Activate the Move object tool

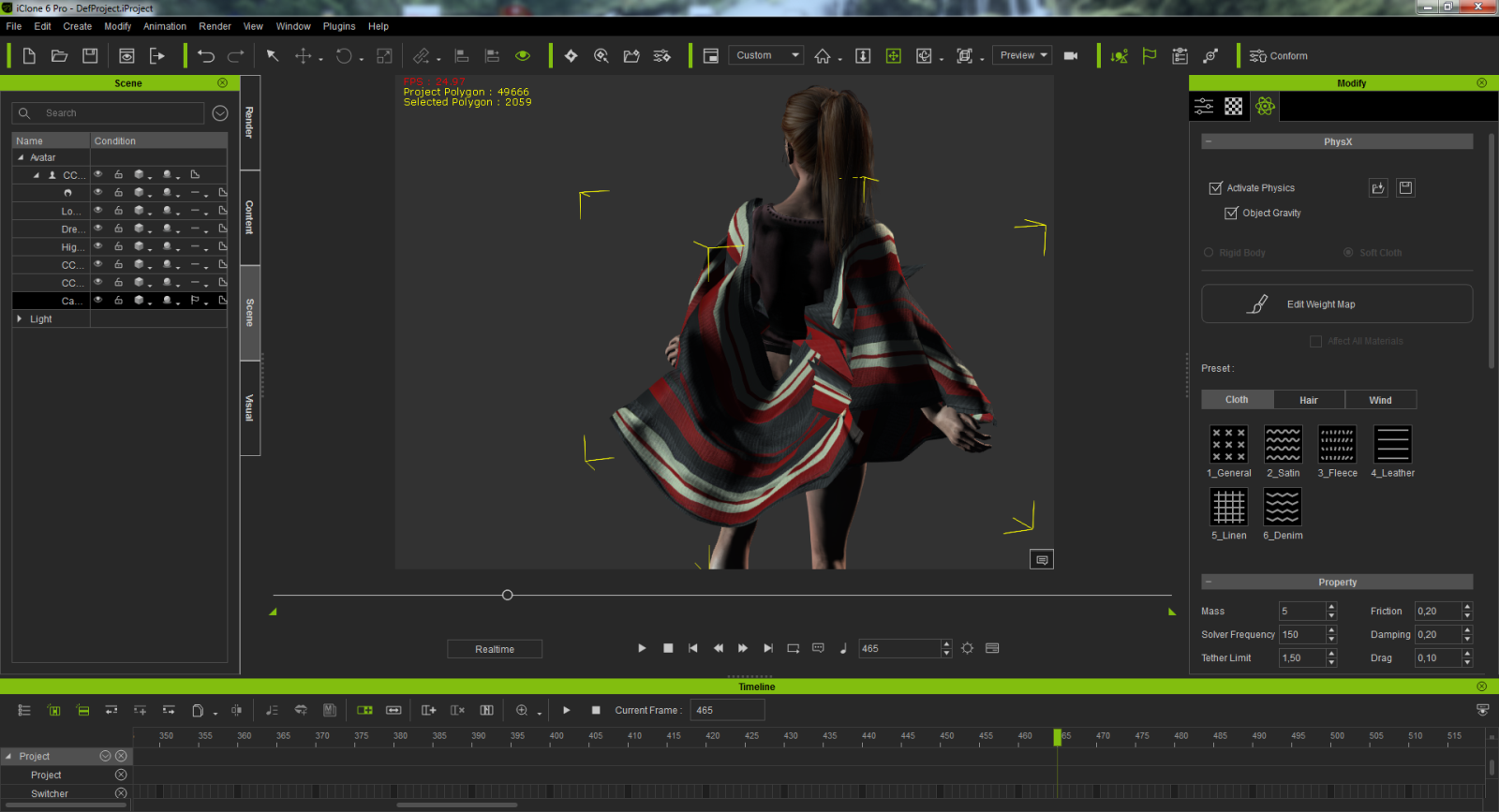304,56
